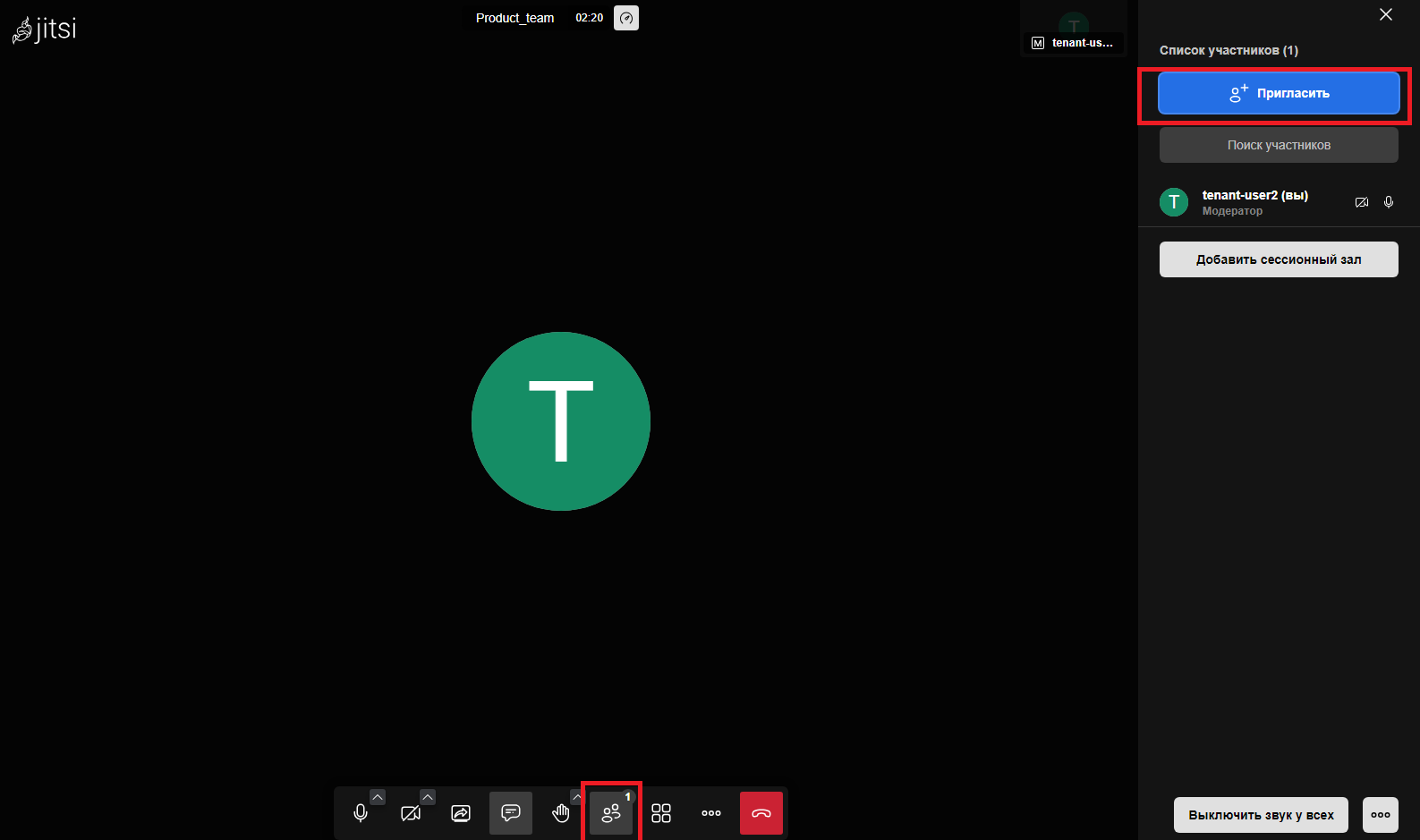Screen dimensions: 1420x840
Task: Toggle the participants panel
Action: pyautogui.click(x=611, y=813)
